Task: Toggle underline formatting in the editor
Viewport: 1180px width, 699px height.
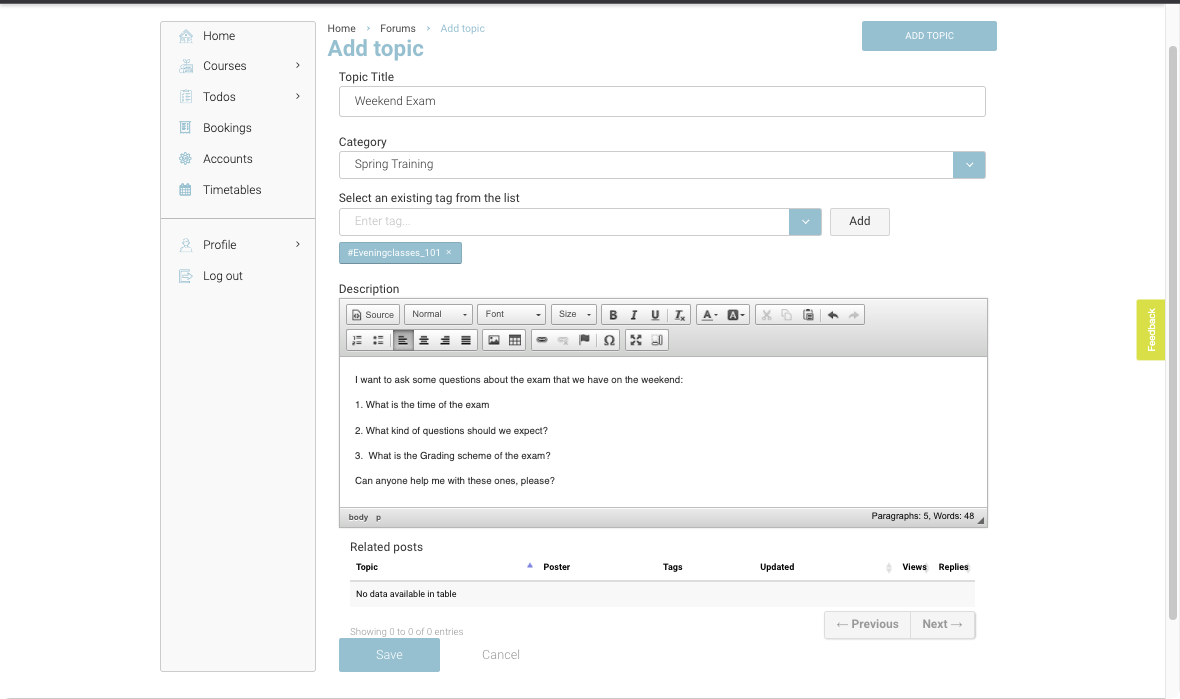Action: coord(655,315)
